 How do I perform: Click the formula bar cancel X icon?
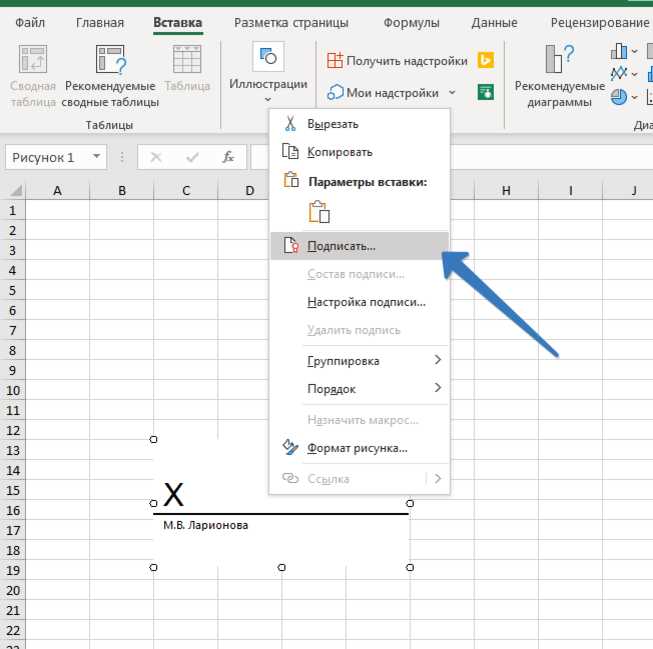(156, 157)
